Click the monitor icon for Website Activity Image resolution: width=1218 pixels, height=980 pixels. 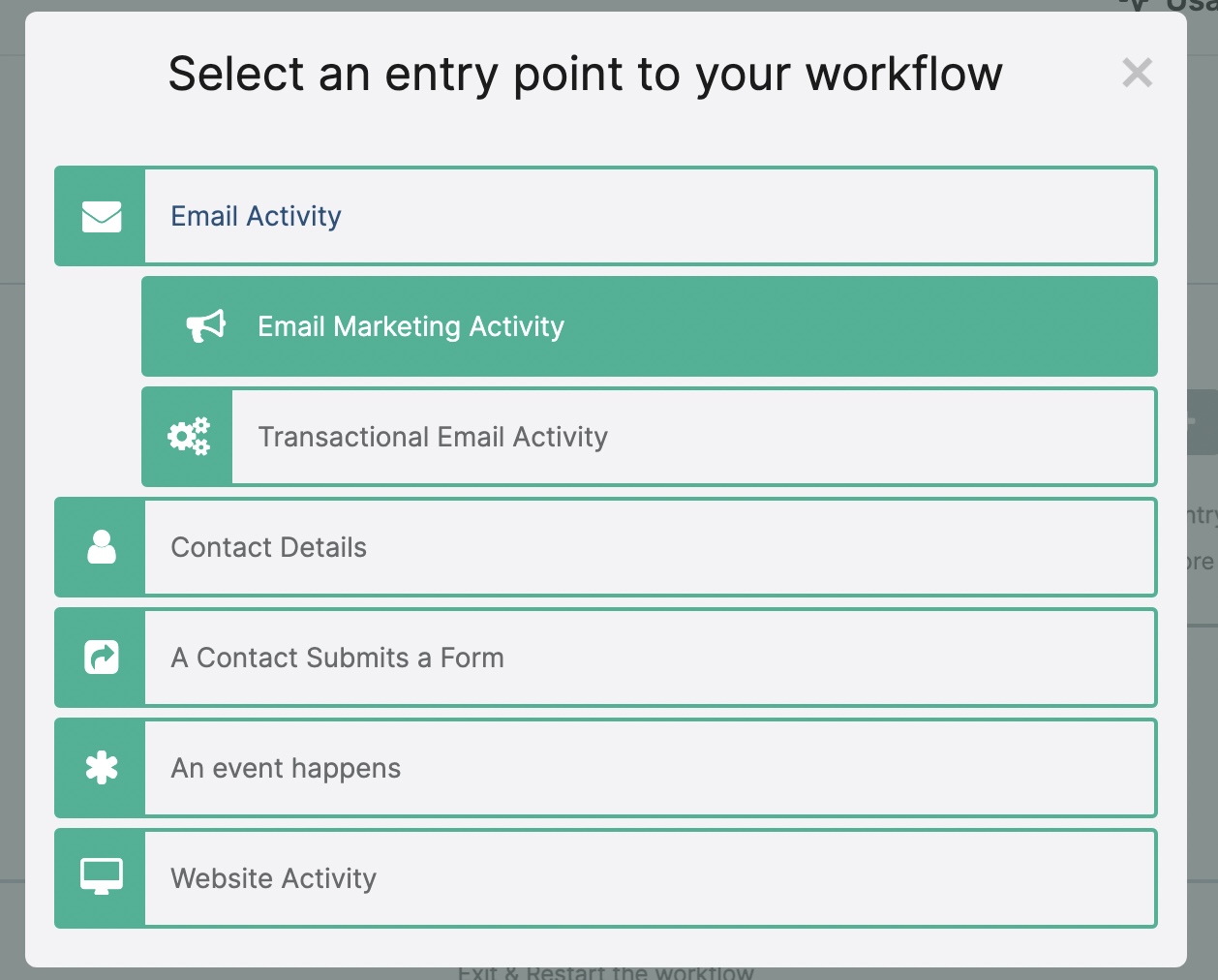pyautogui.click(x=101, y=878)
